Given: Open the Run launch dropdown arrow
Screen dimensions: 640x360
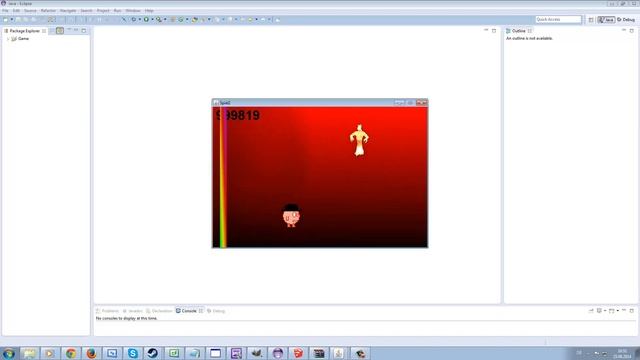Looking at the screenshot, I should click(x=152, y=20).
